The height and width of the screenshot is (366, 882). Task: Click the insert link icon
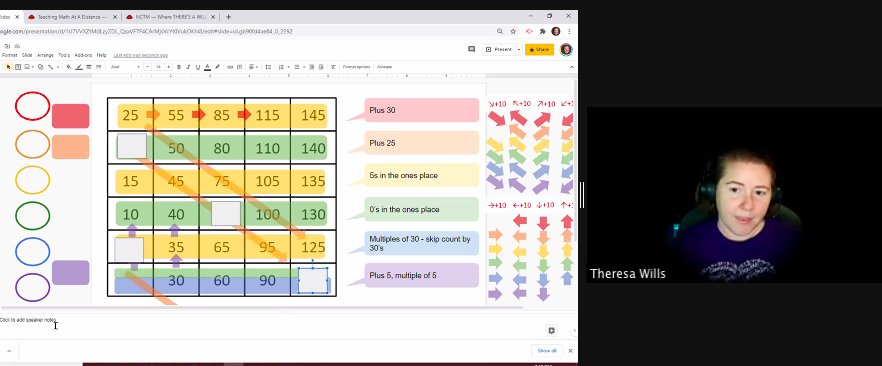click(x=230, y=67)
